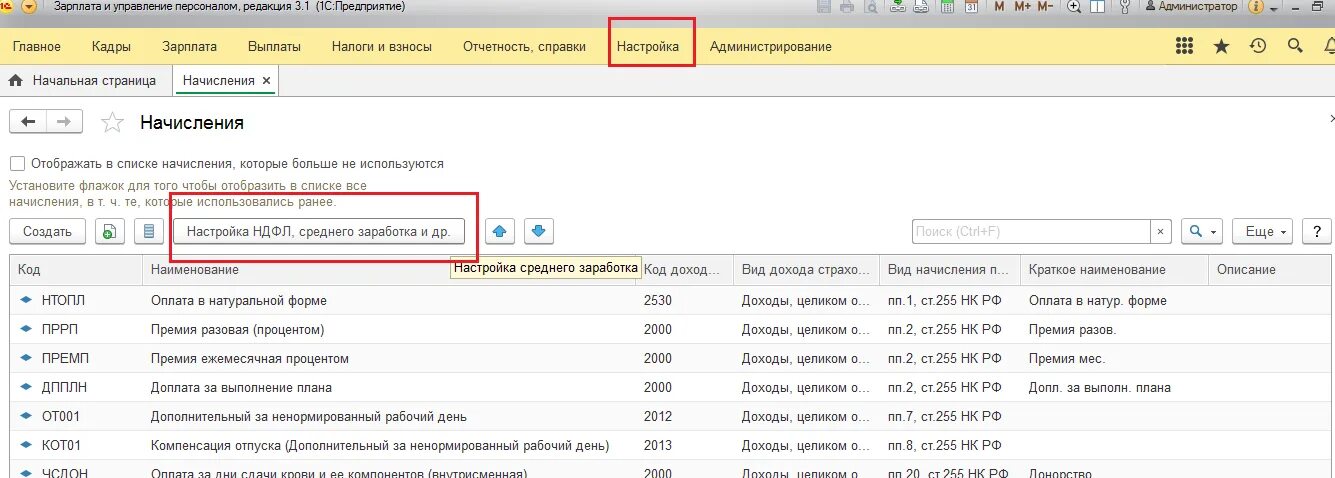
Task: Open the Налоги и взносы section
Action: coord(382,46)
